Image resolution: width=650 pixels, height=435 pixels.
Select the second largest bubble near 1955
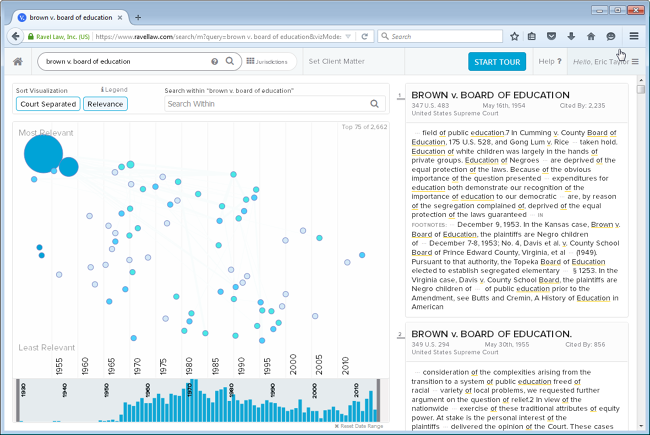pos(69,167)
